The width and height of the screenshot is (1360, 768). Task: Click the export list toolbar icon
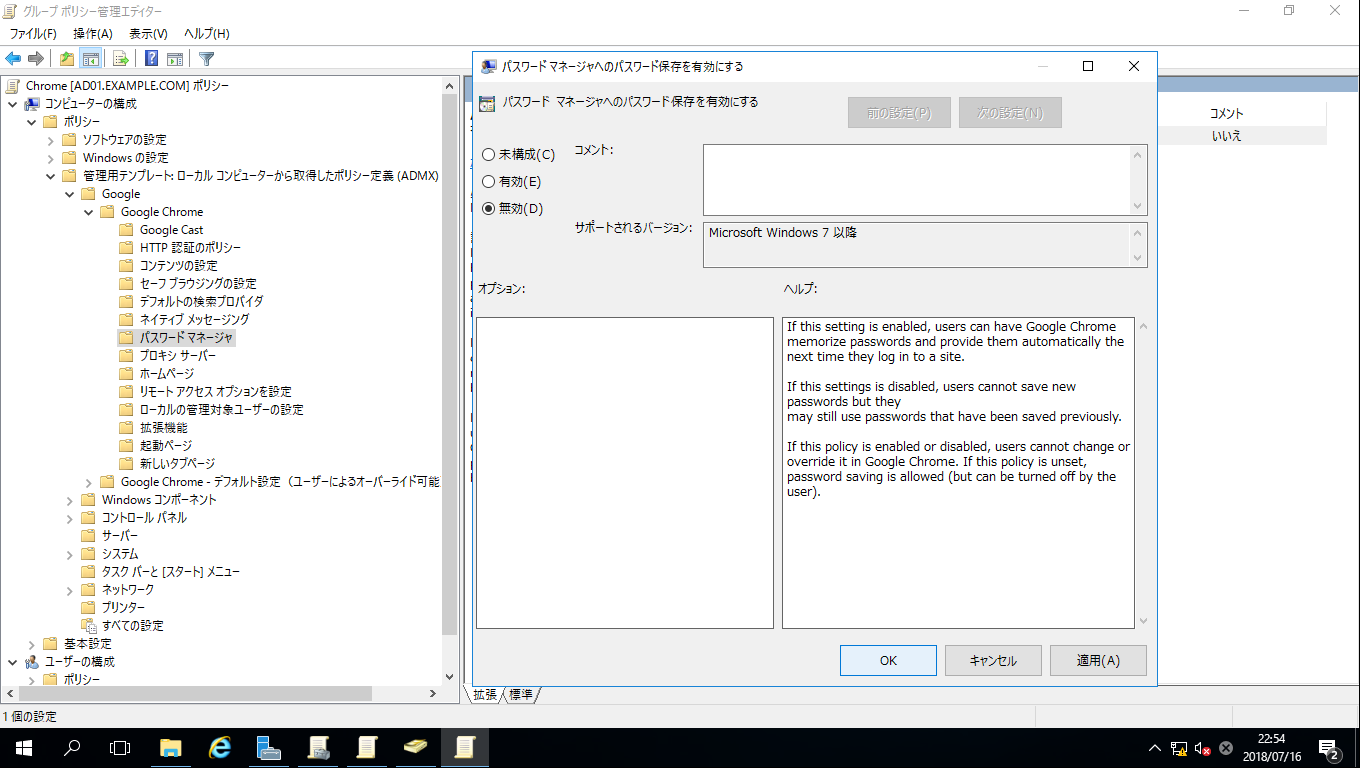[120, 59]
